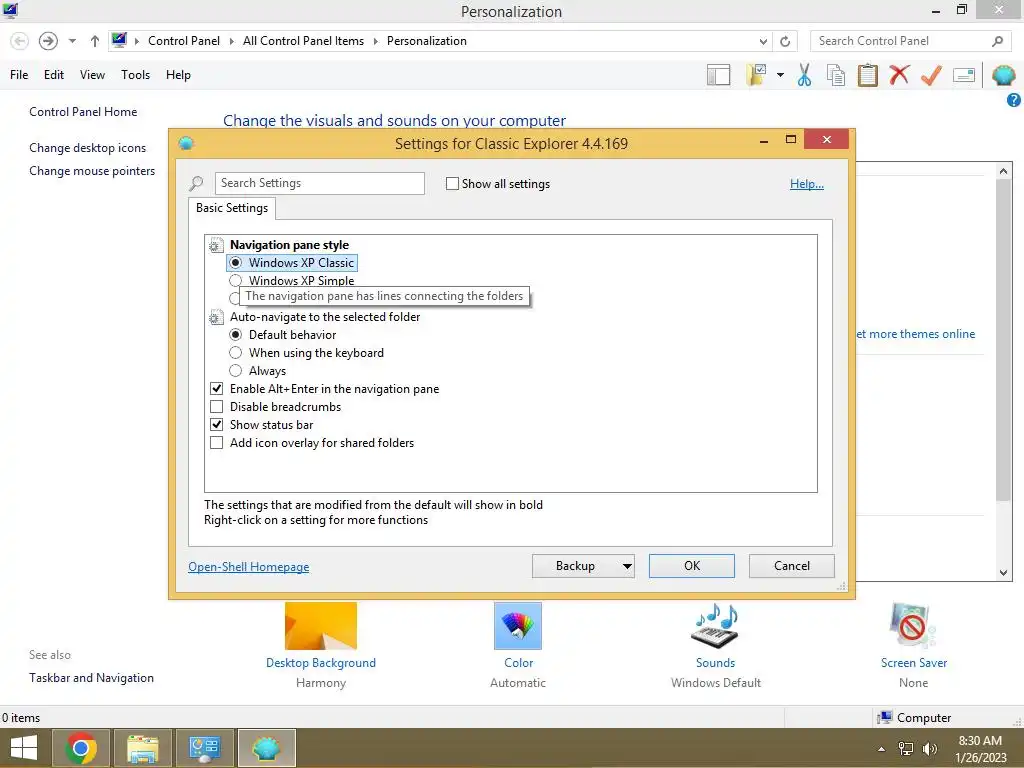Screen dimensions: 1024x768
Task: Switch to Control Panel taskbar icon
Action: tap(204, 748)
